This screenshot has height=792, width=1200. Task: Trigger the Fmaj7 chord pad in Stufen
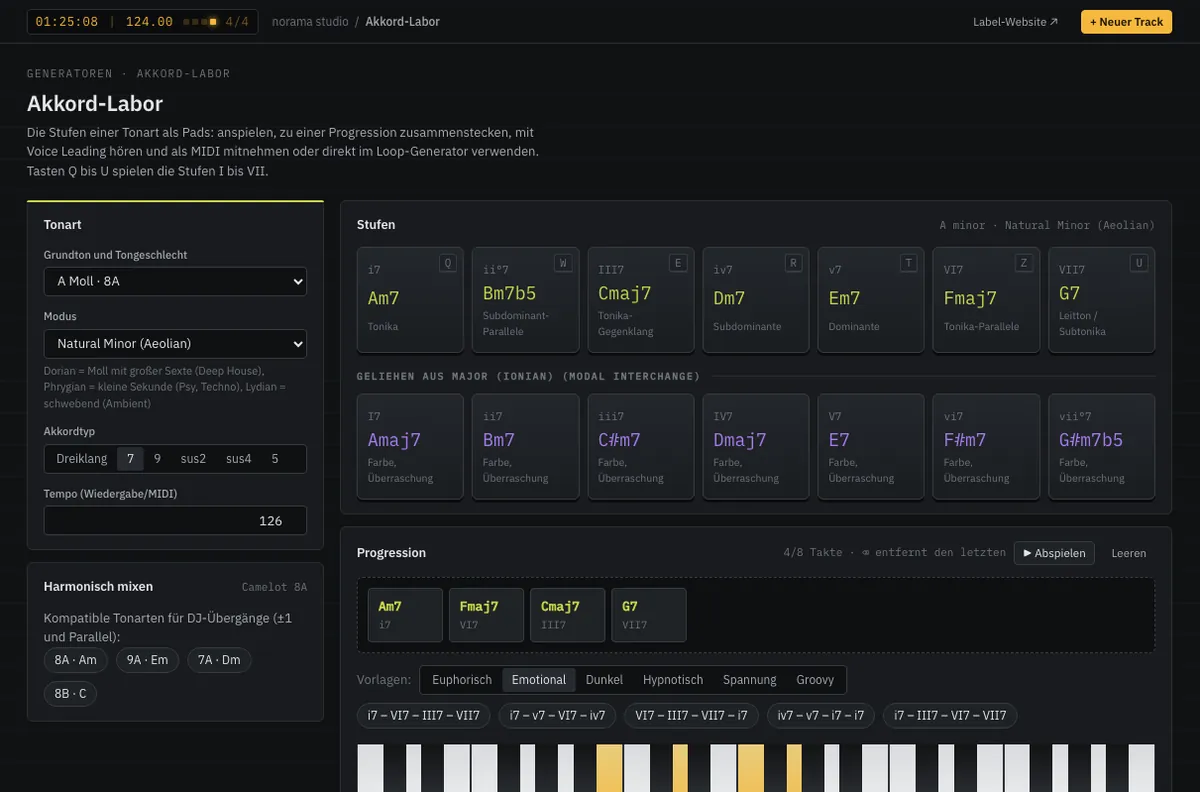pyautogui.click(x=986, y=300)
